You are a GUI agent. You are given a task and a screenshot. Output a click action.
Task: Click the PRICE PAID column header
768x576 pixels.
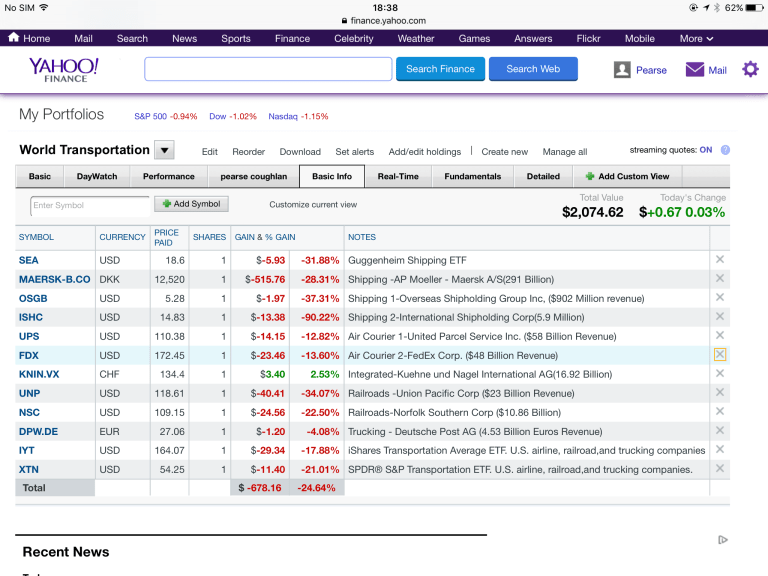pyautogui.click(x=167, y=238)
